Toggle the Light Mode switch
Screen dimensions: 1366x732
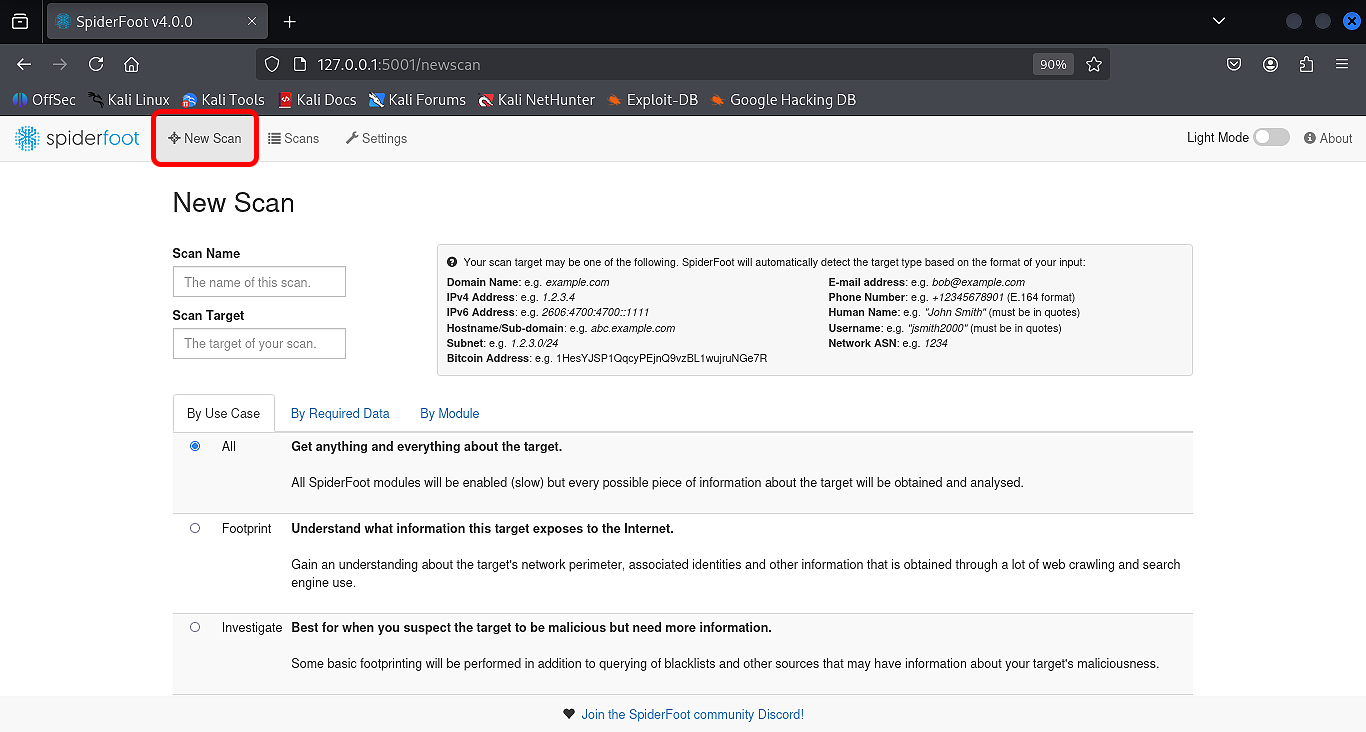pos(1271,138)
